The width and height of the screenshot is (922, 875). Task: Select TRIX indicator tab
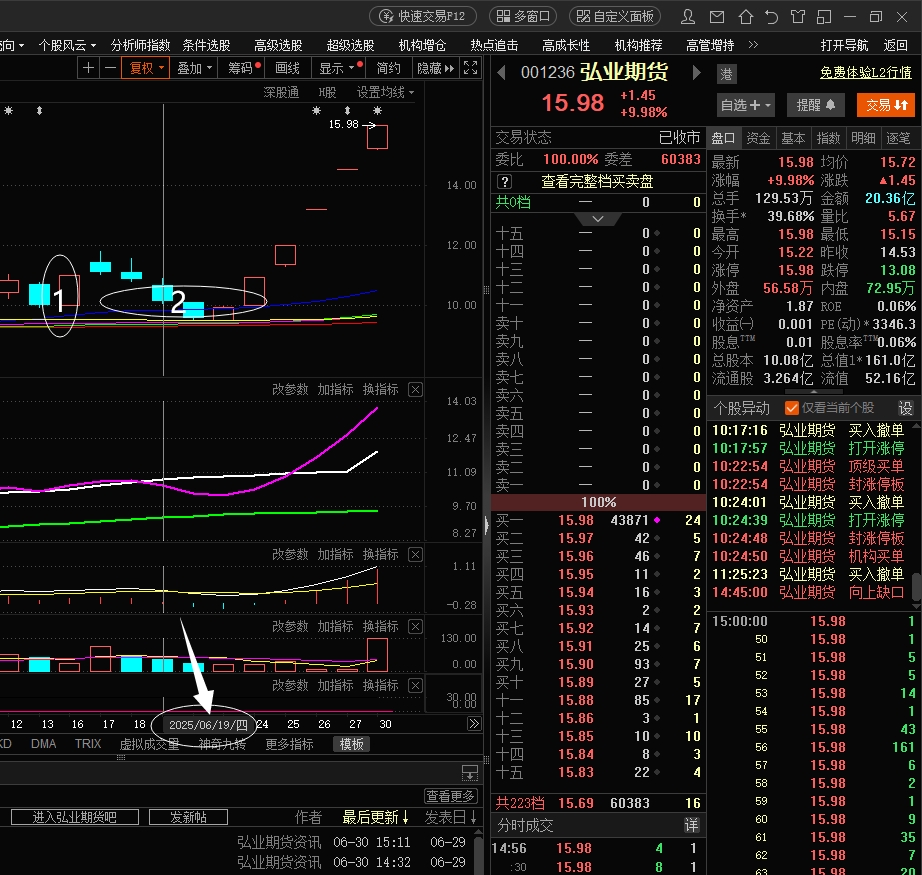[x=88, y=744]
